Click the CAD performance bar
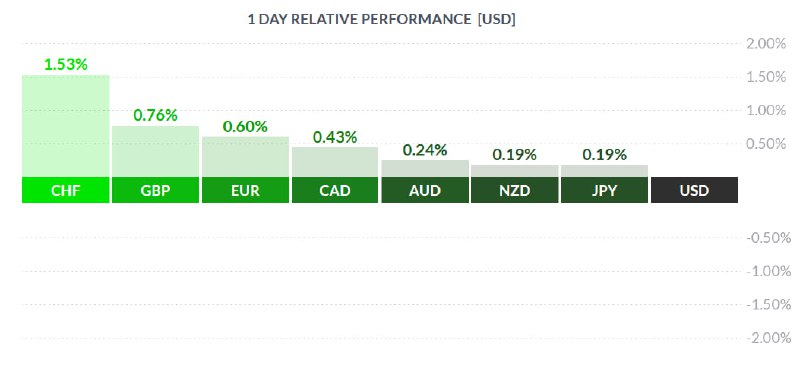The image size is (800, 365). [335, 162]
